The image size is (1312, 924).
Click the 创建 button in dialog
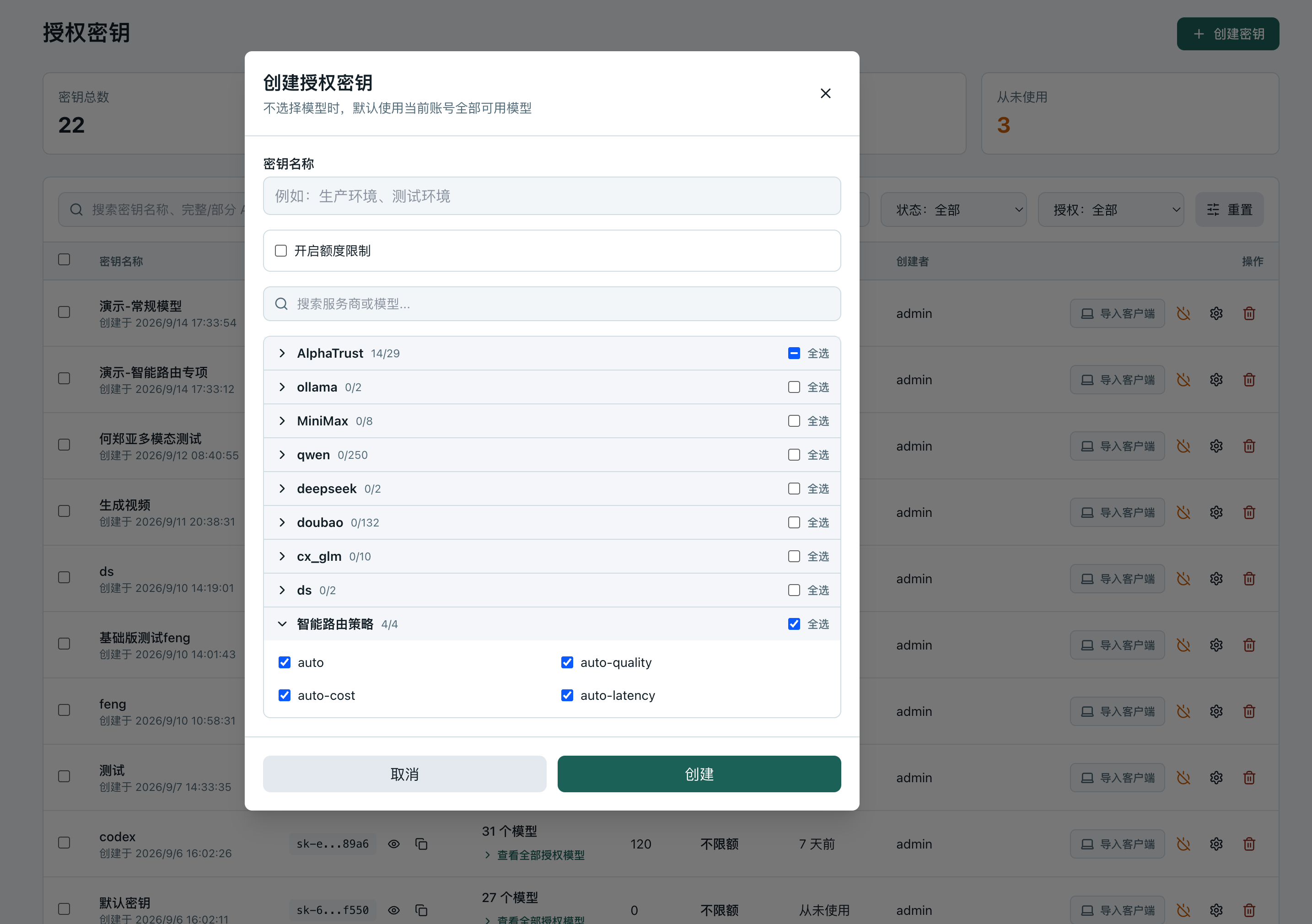699,774
